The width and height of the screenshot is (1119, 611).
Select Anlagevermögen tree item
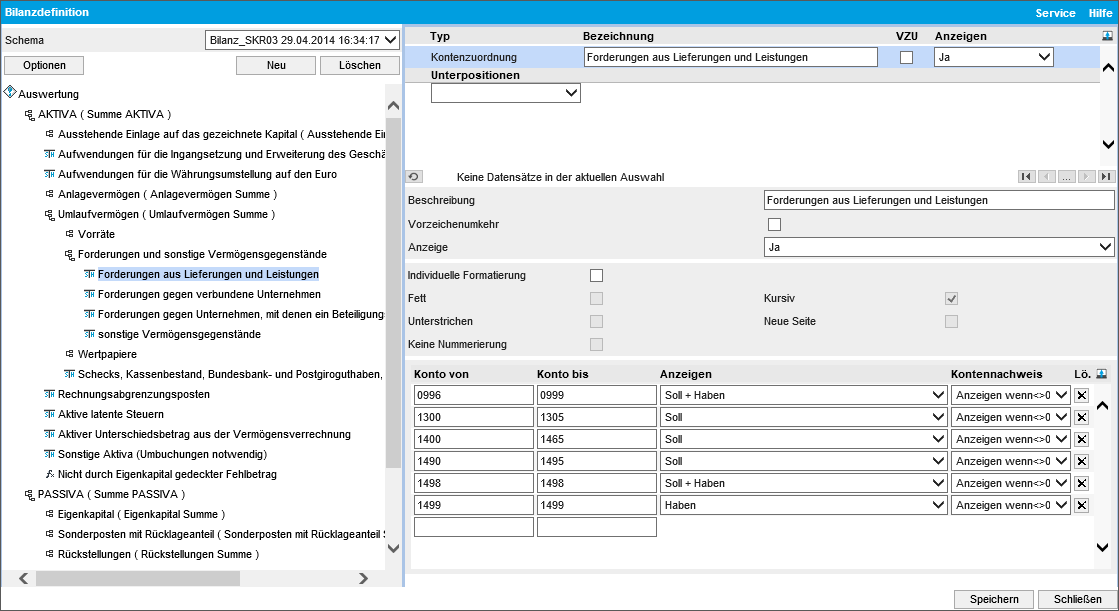click(x=168, y=194)
